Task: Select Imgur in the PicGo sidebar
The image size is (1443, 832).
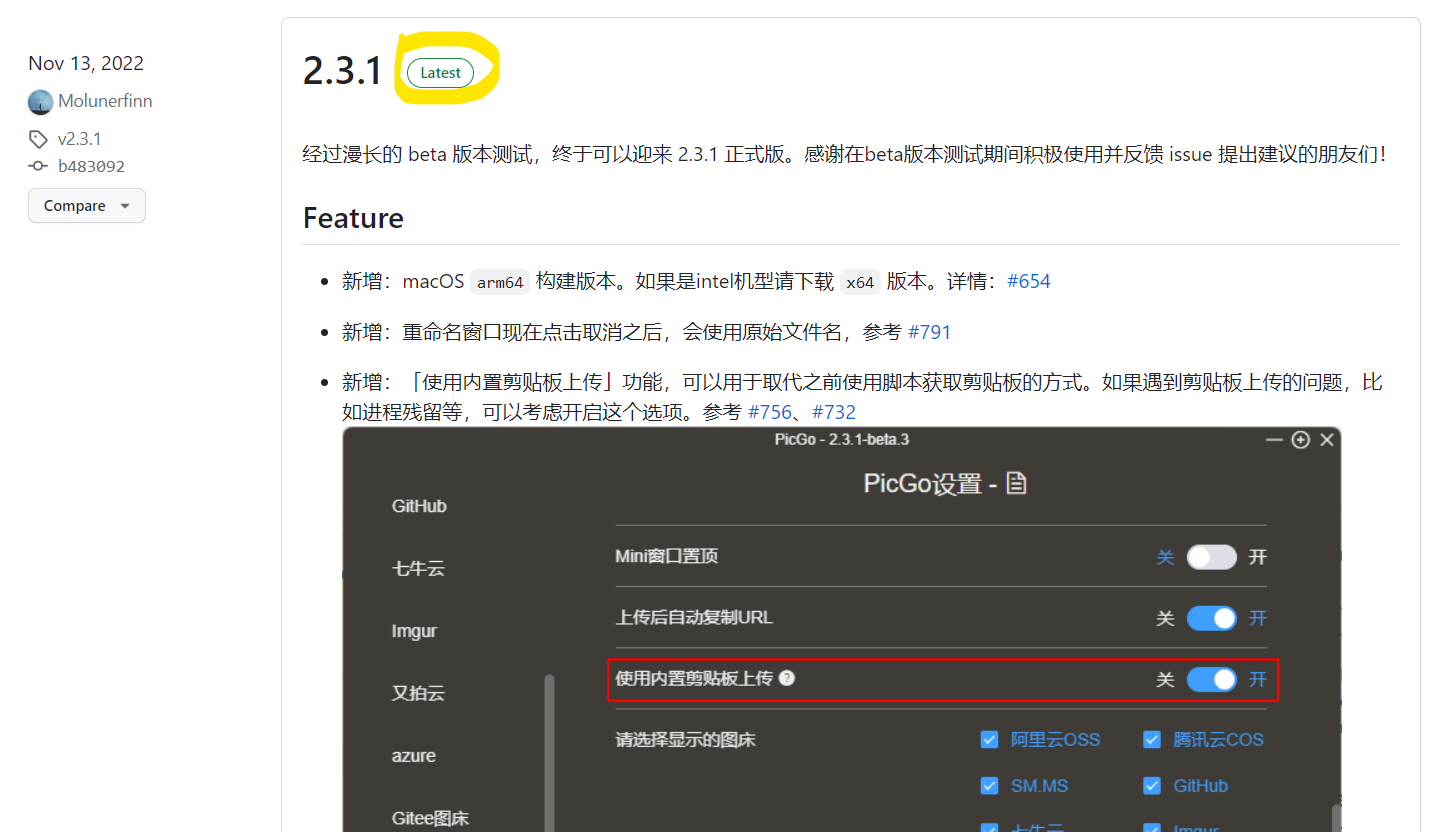Action: pos(414,632)
